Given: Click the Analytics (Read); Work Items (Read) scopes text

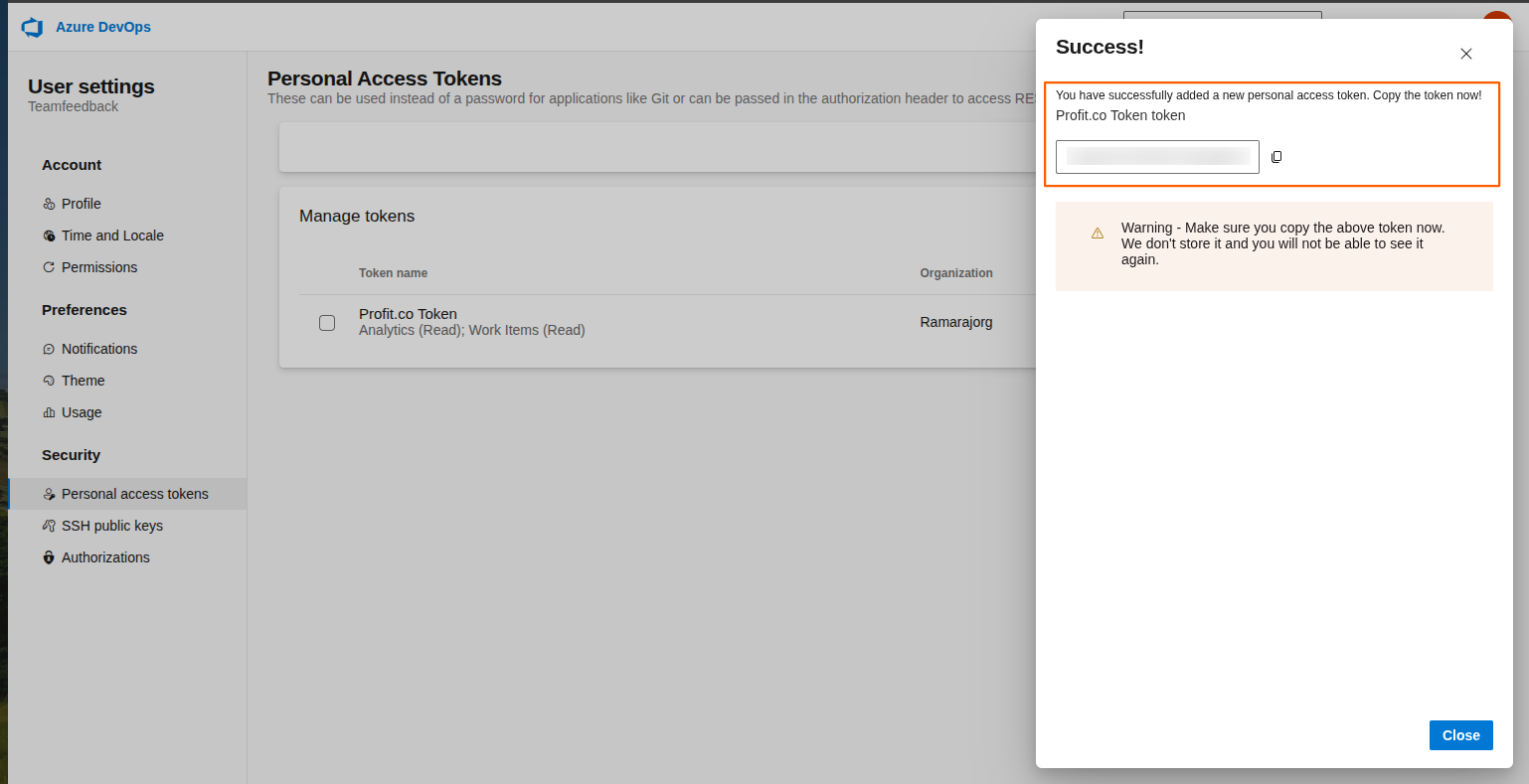Looking at the screenshot, I should pos(472,330).
